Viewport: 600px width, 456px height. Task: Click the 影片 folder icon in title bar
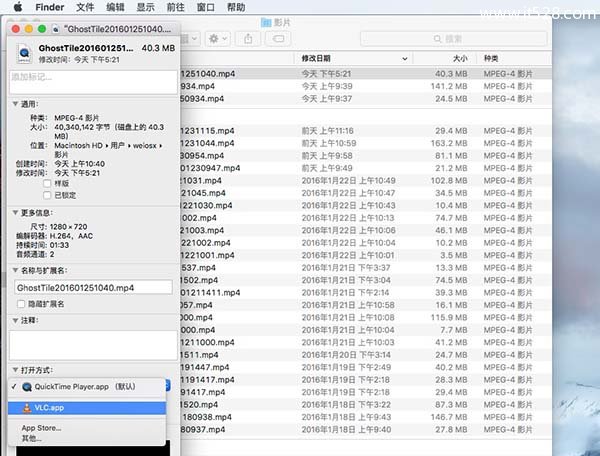266,23
